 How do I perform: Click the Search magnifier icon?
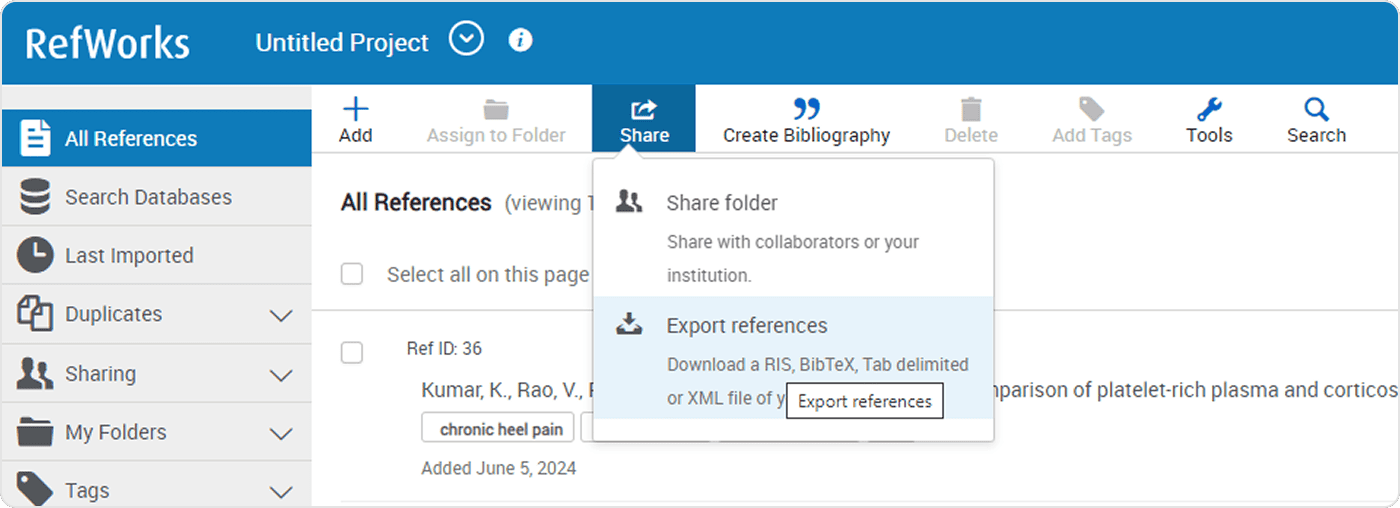tap(1316, 109)
